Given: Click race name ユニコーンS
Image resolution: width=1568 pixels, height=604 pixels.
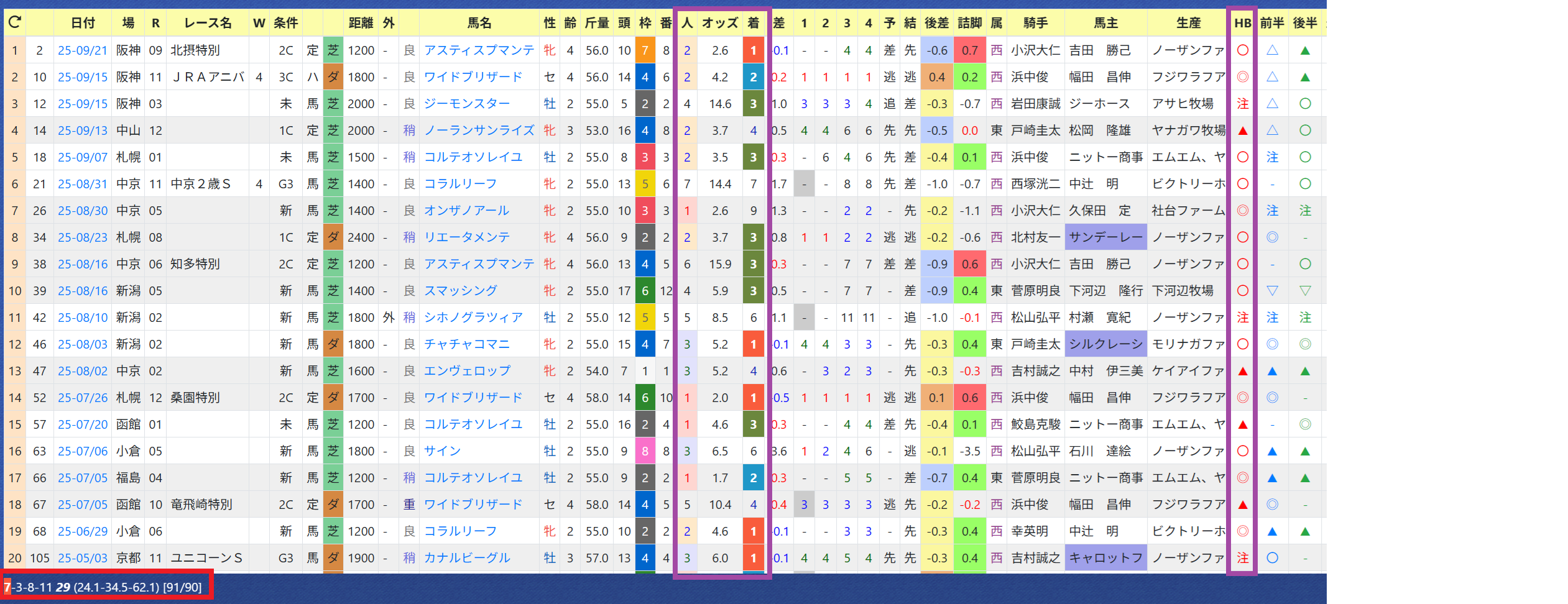Looking at the screenshot, I should tap(206, 558).
